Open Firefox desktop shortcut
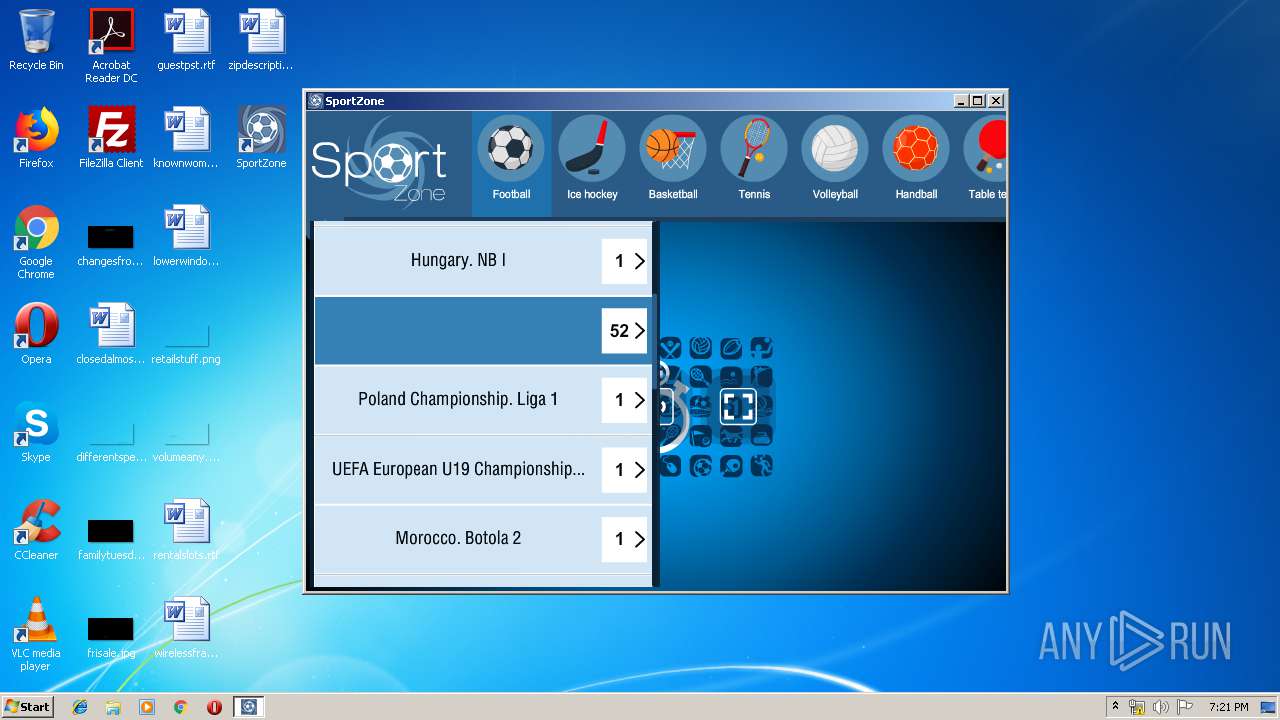This screenshot has height=720, width=1280. 36,138
